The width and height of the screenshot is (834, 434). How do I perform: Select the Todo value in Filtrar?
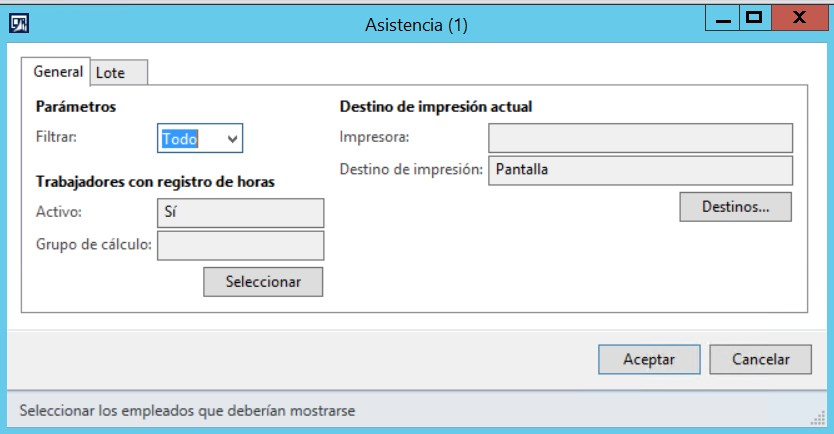tap(180, 139)
